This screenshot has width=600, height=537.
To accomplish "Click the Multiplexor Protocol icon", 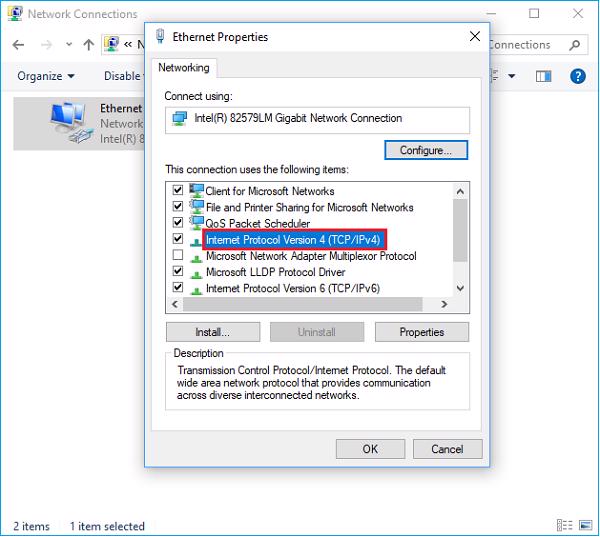I will (x=196, y=258).
